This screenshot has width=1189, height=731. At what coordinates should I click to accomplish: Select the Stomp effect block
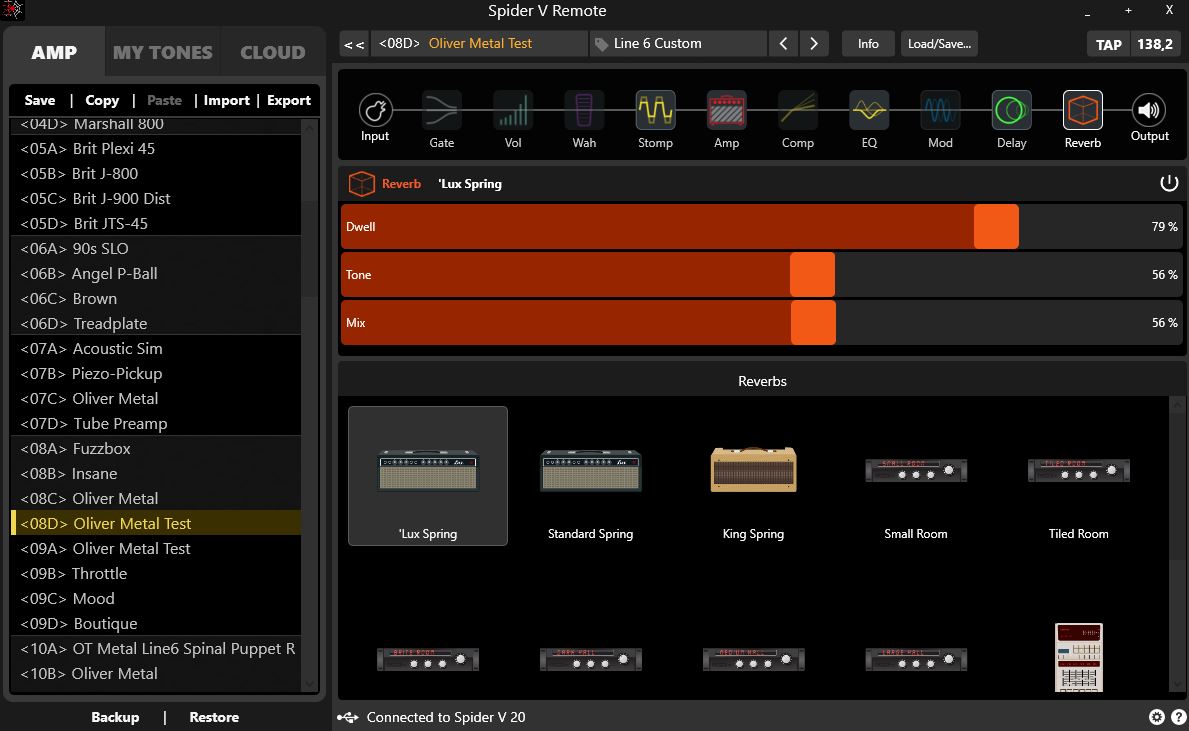pyautogui.click(x=655, y=119)
